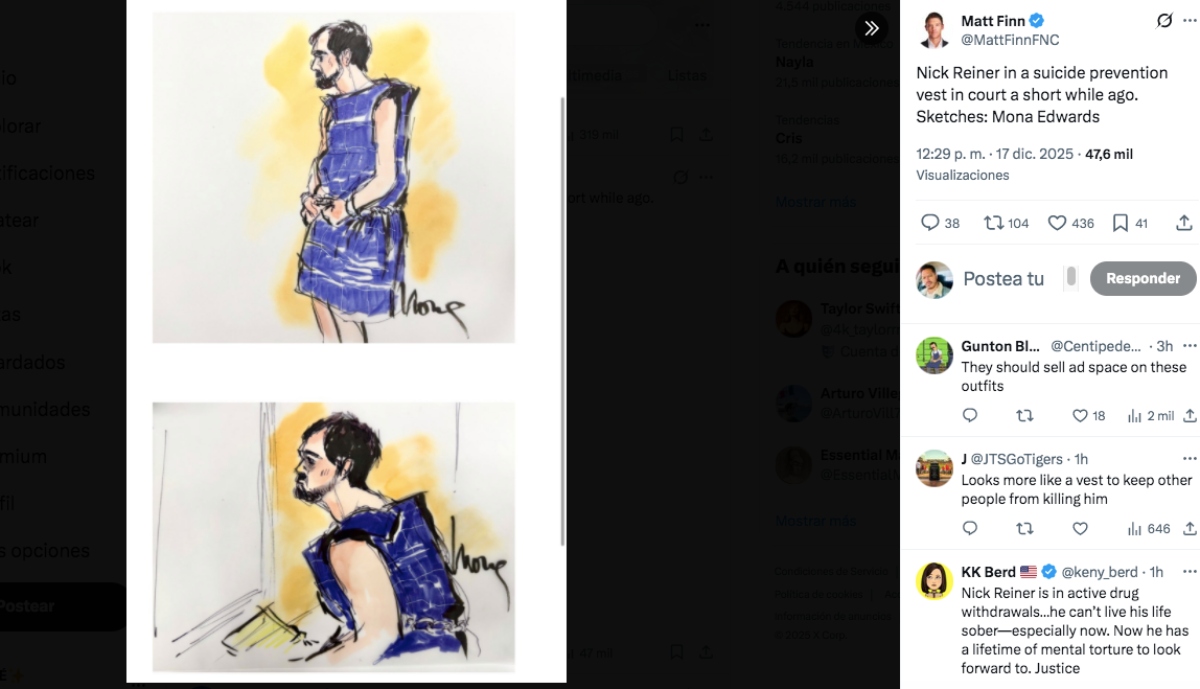Click the media viewer vertical scrollbar
This screenshot has width=1200, height=689.
click(x=562, y=320)
